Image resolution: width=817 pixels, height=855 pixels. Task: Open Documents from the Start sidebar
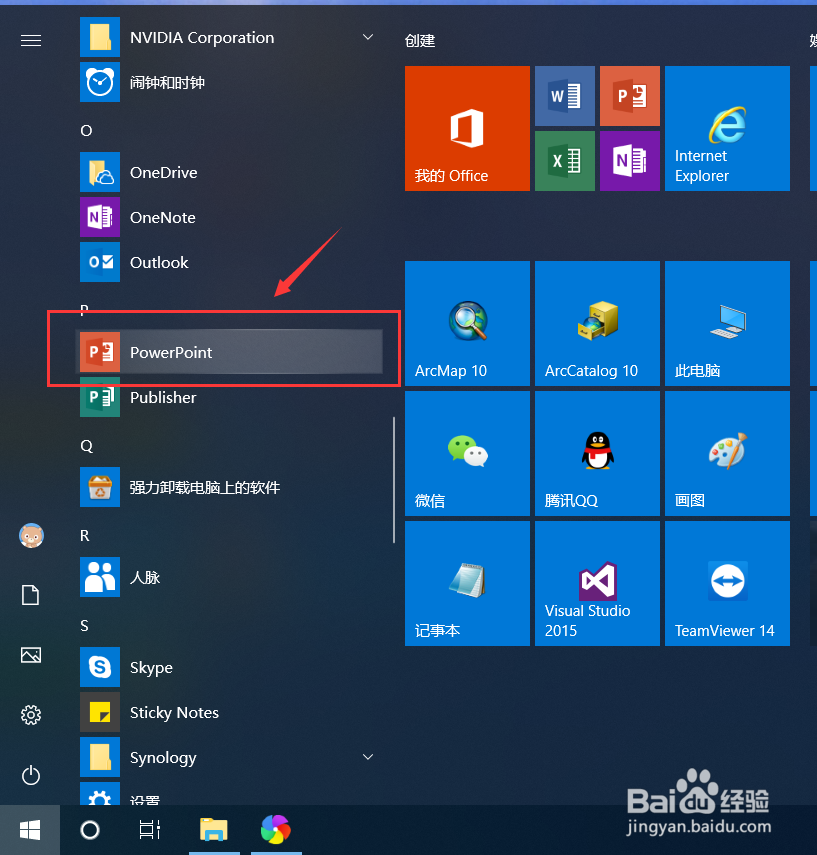pyautogui.click(x=31, y=595)
